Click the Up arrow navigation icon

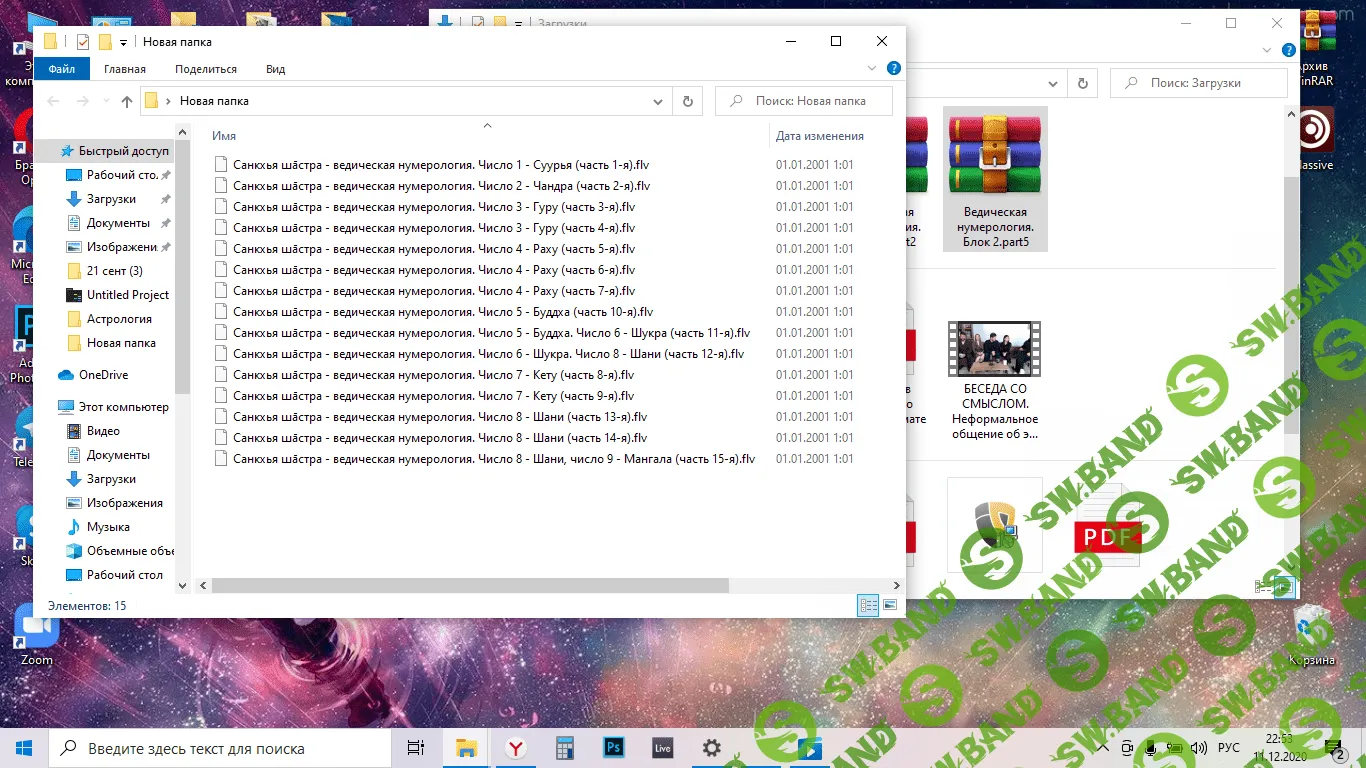(127, 101)
